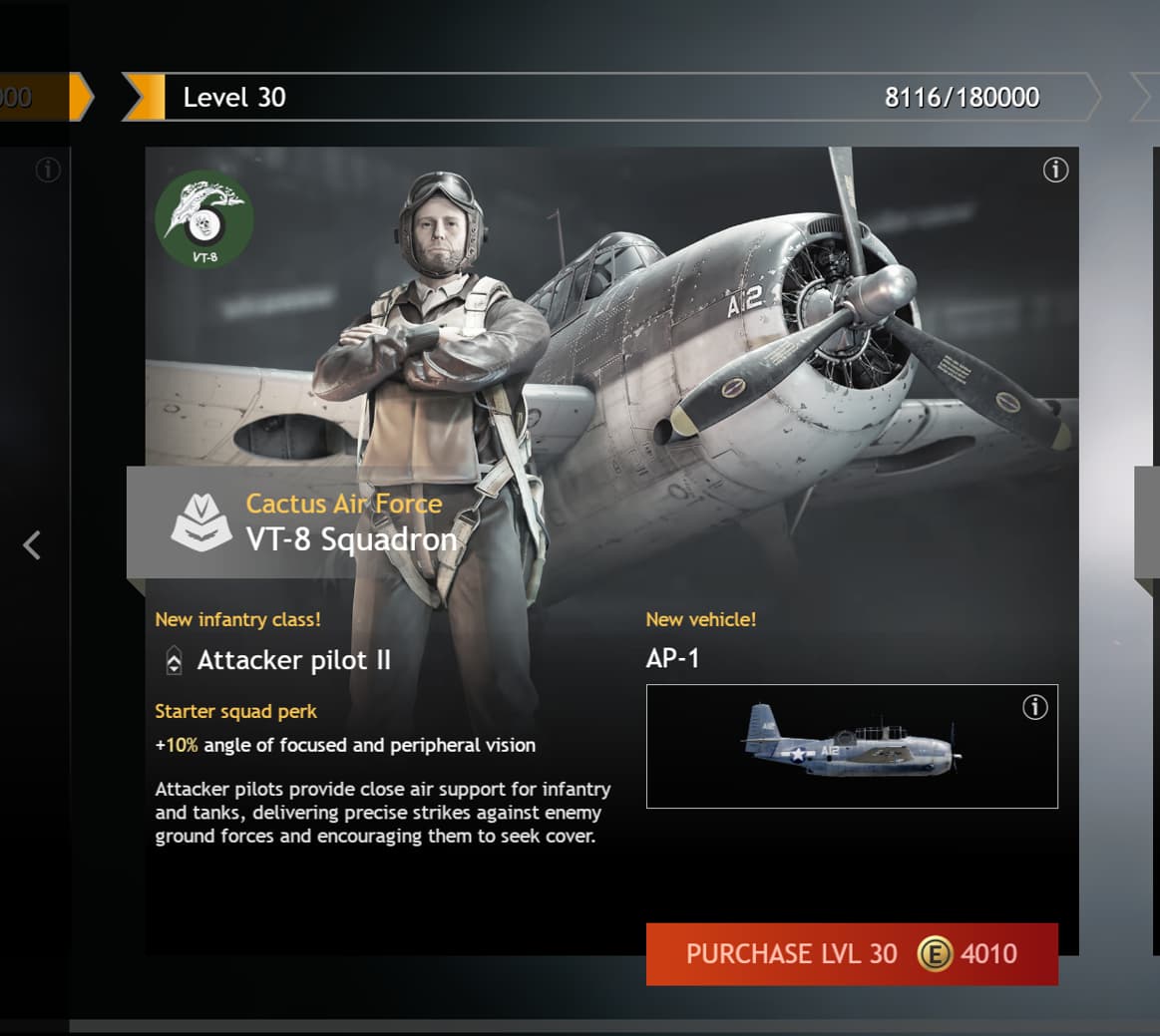The image size is (1160, 1036).
Task: Open info icon on squad card
Action: coord(1055,171)
